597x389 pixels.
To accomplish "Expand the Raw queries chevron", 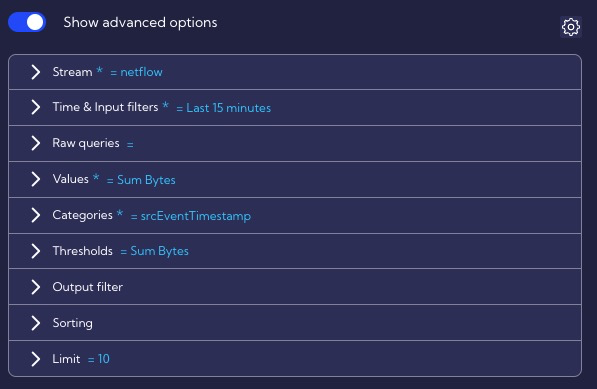I will click(35, 143).
